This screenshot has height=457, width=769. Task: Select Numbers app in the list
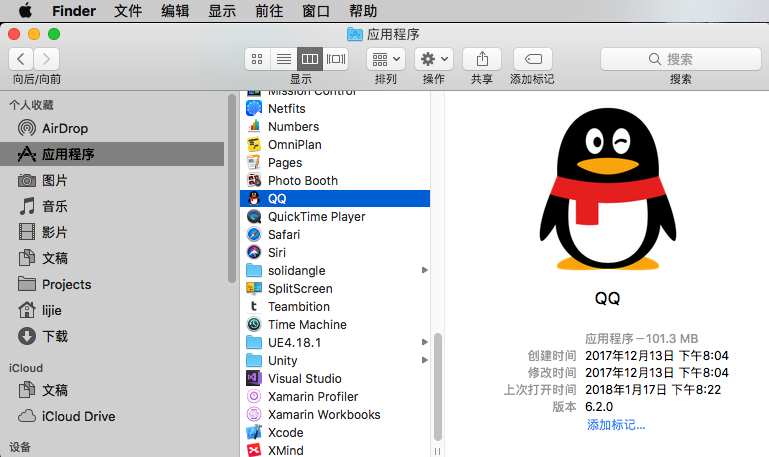[x=335, y=127]
